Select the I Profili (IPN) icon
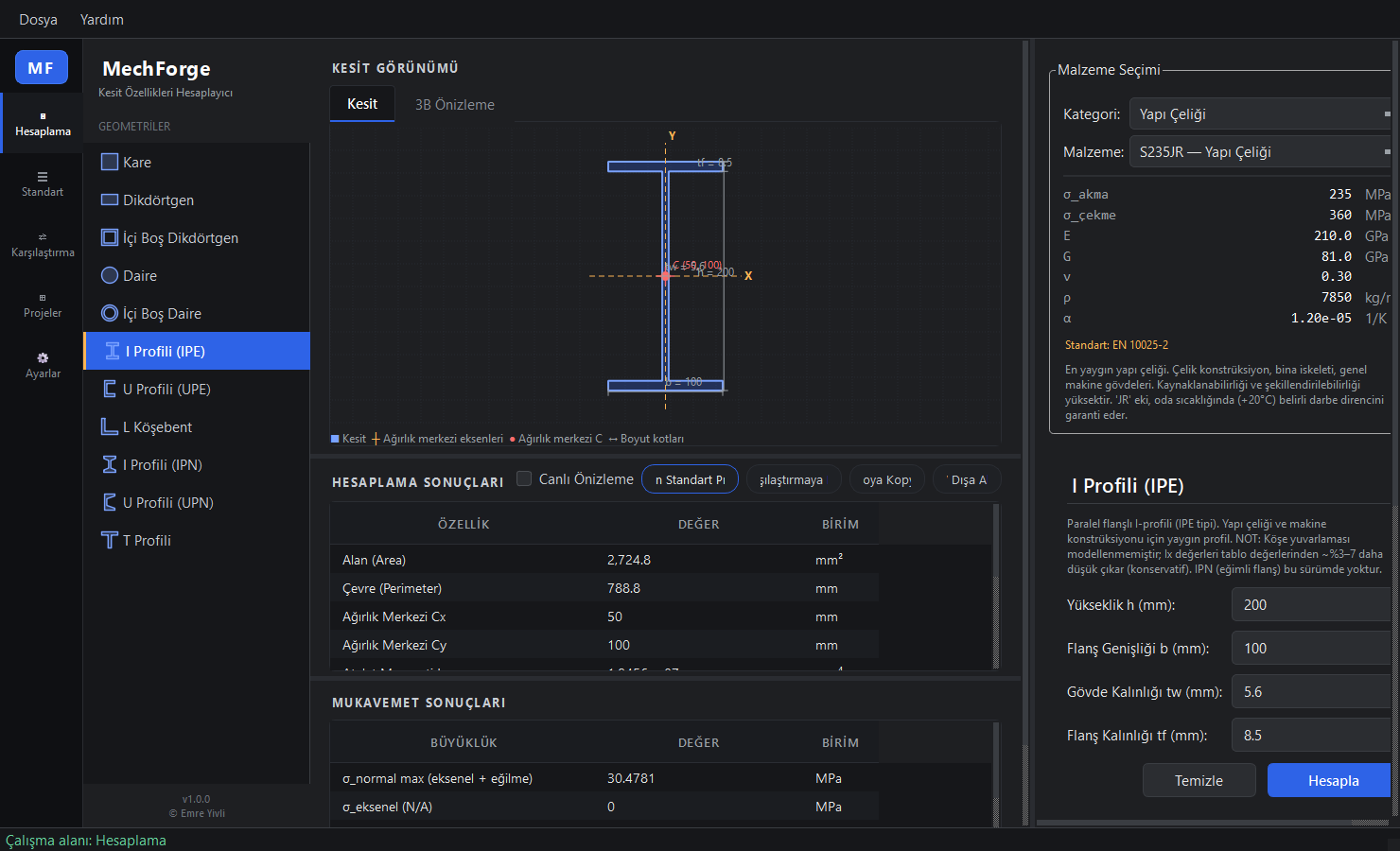 (110, 464)
